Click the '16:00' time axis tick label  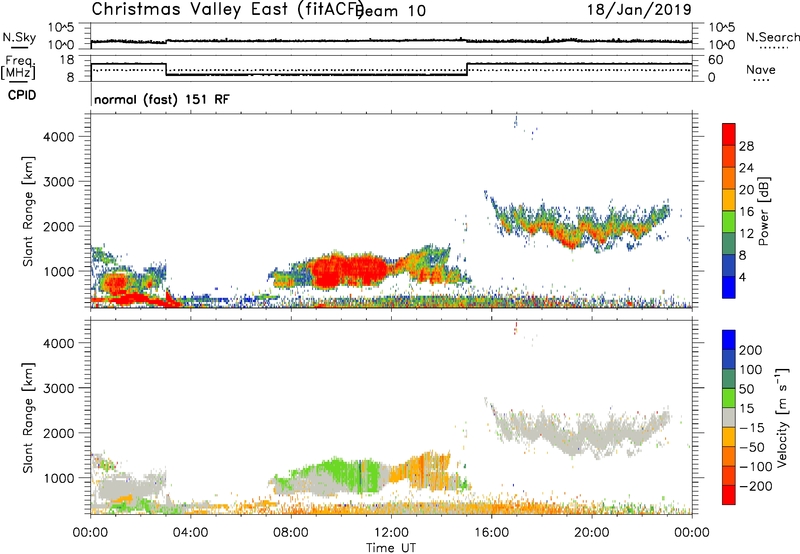pos(491,533)
